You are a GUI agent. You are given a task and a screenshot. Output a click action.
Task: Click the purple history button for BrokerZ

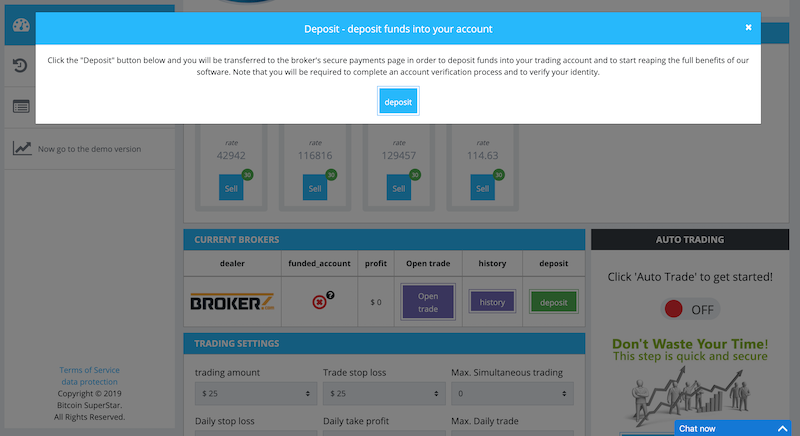(x=492, y=302)
